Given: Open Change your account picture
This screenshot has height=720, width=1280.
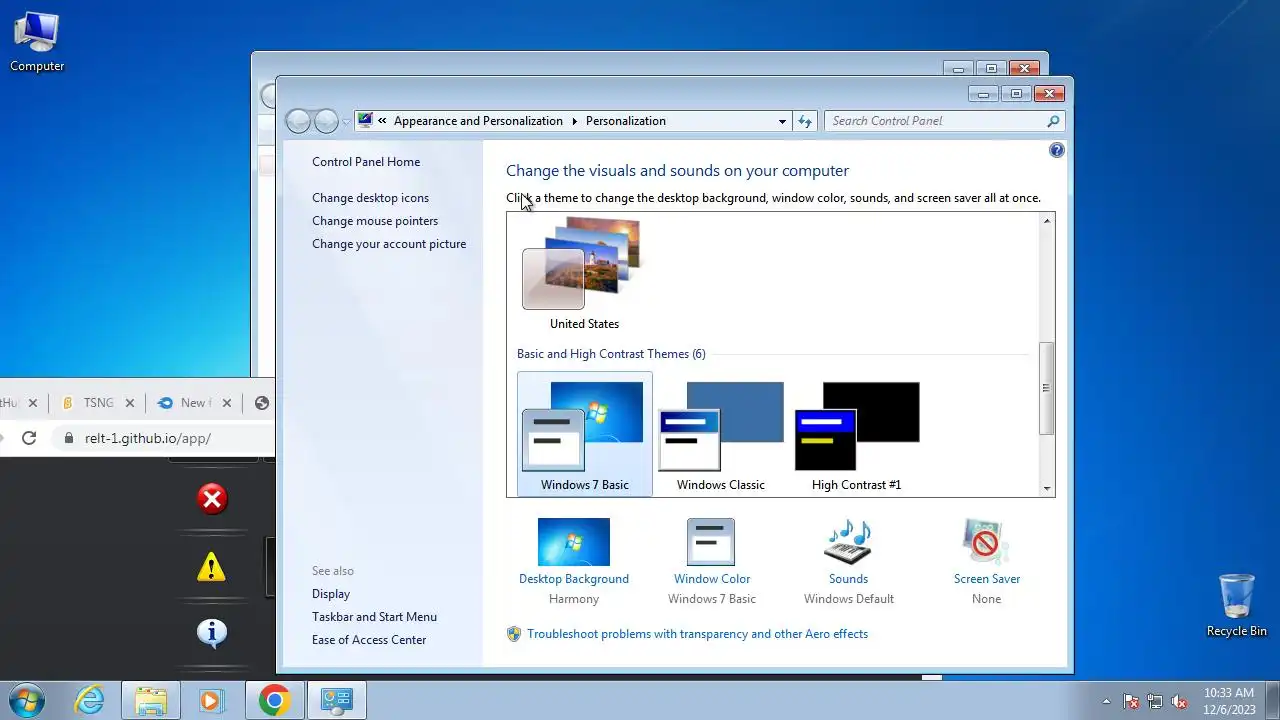Looking at the screenshot, I should (389, 244).
